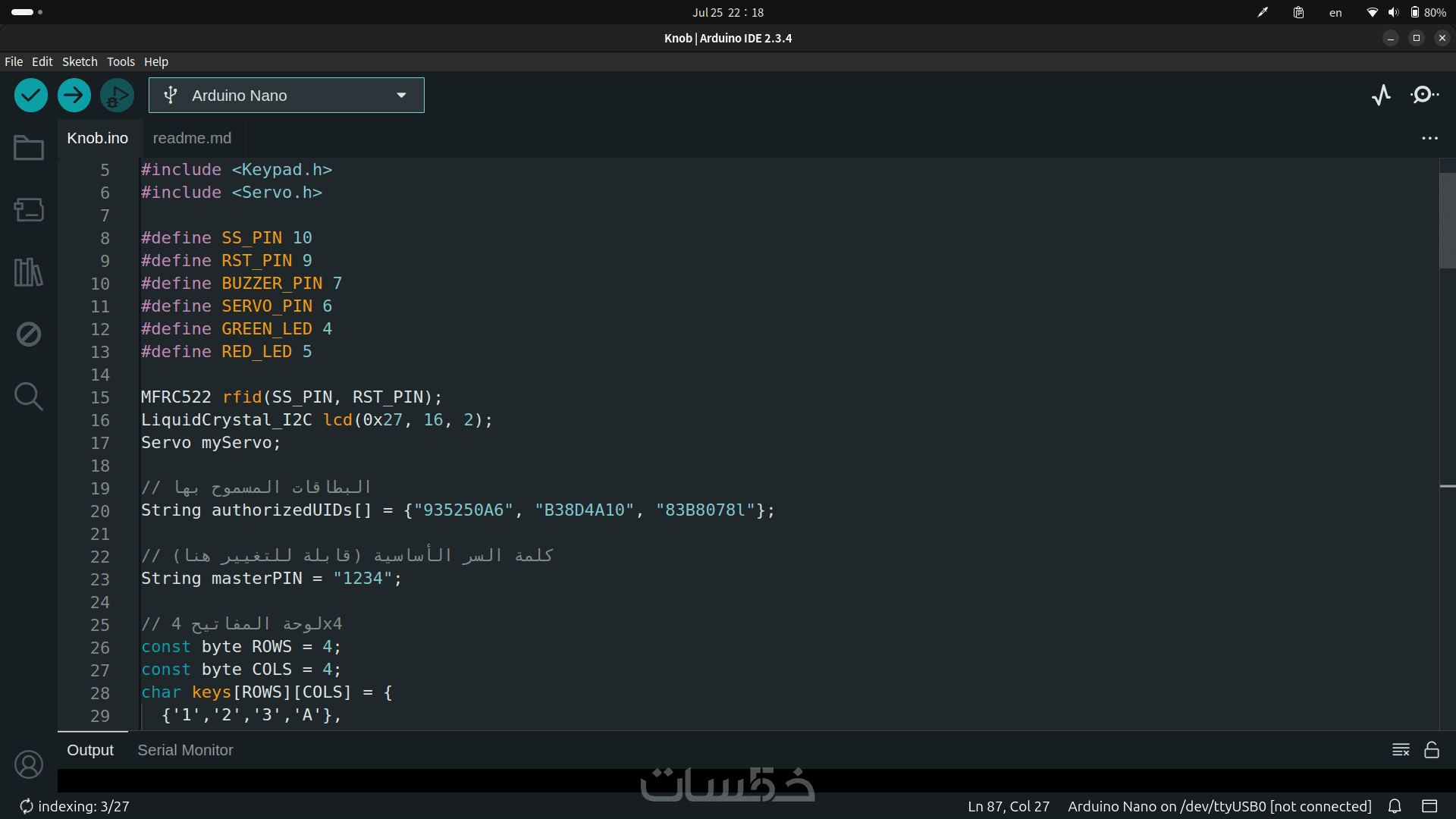Open the Sketchbook folder sidebar icon

click(29, 148)
